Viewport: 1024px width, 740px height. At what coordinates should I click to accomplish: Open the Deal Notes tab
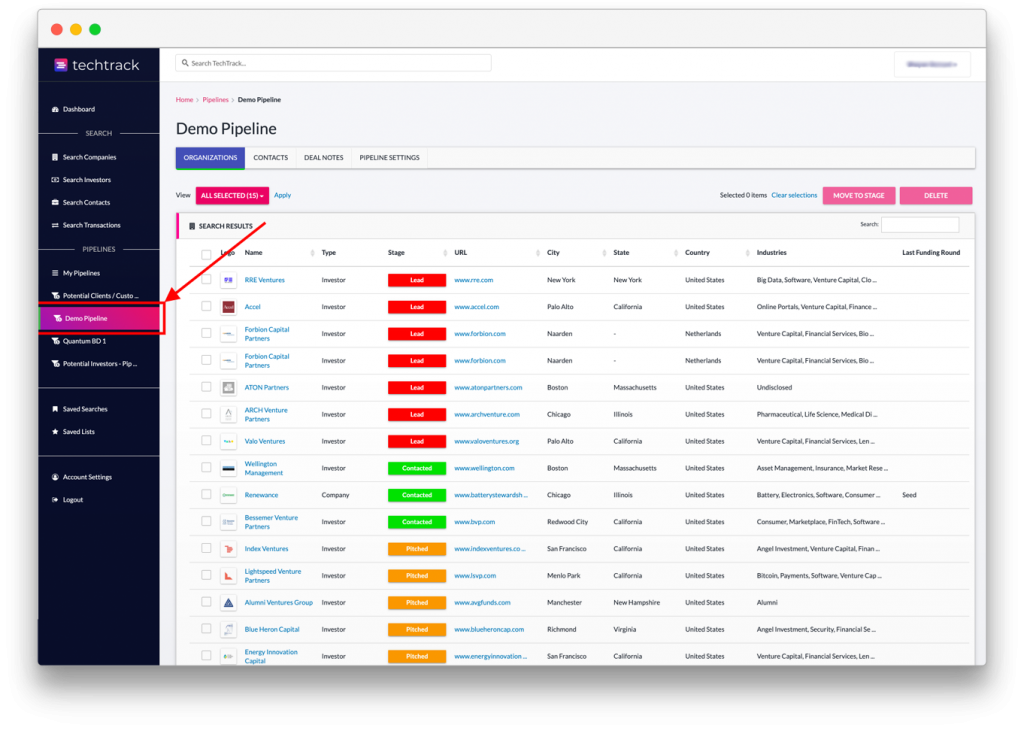[x=323, y=158]
